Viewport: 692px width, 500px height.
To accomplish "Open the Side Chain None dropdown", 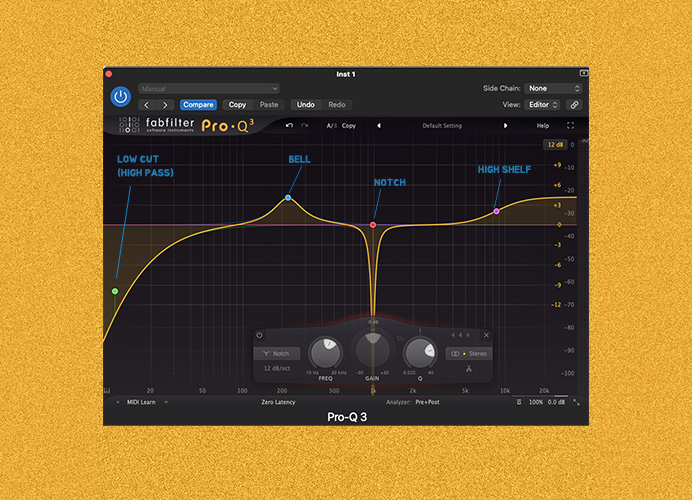I will (x=553, y=88).
